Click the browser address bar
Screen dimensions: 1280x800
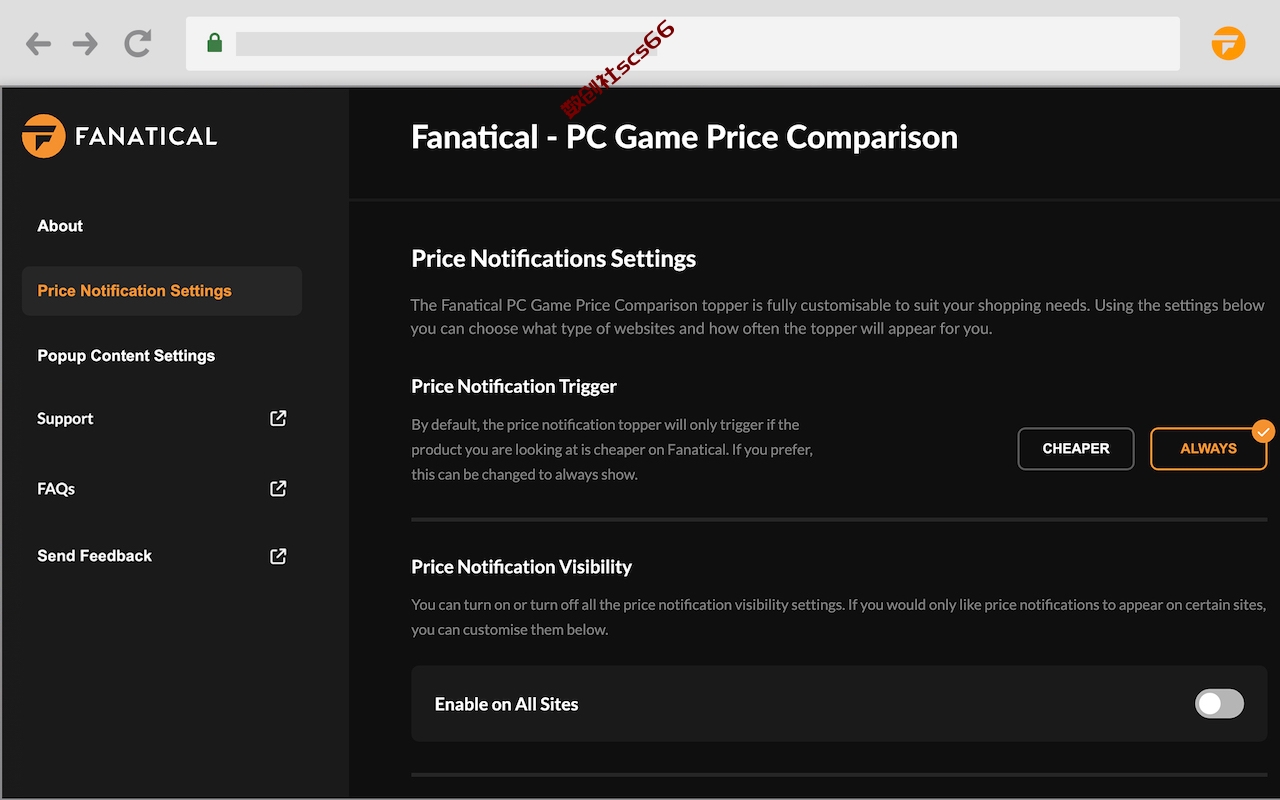coord(683,43)
